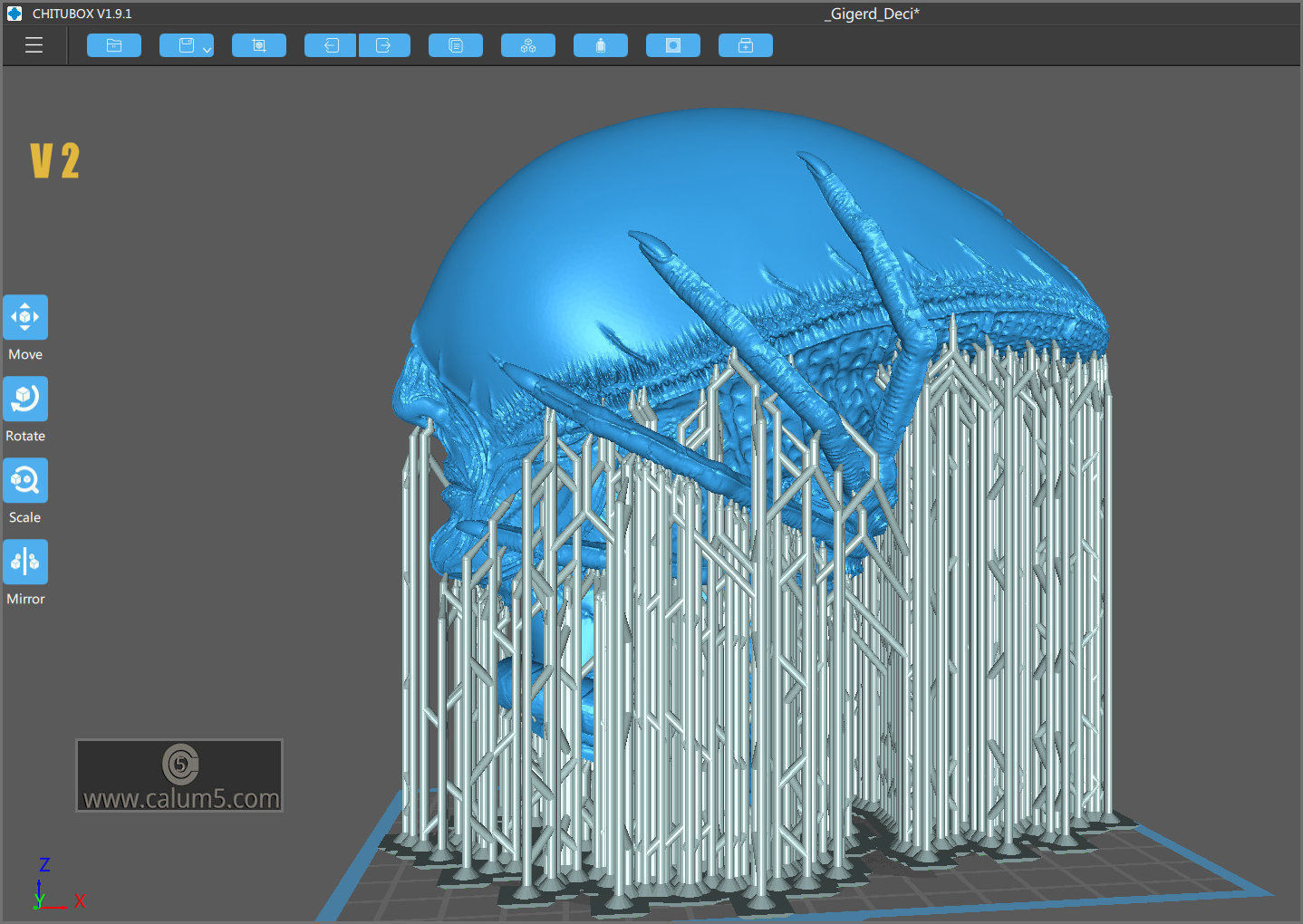Select the Rotate tool
The image size is (1303, 924).
pos(25,399)
